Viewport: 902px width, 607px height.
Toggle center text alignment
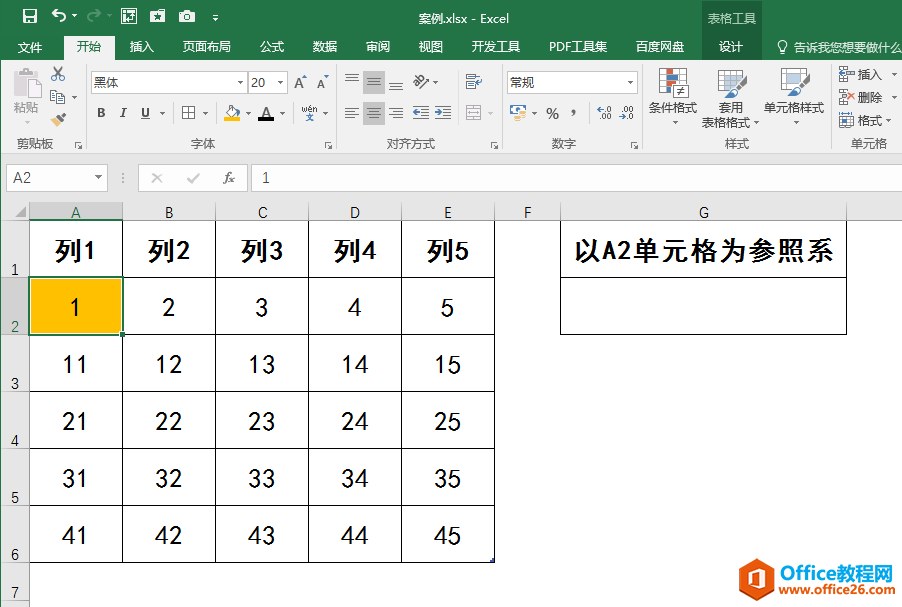pos(373,113)
